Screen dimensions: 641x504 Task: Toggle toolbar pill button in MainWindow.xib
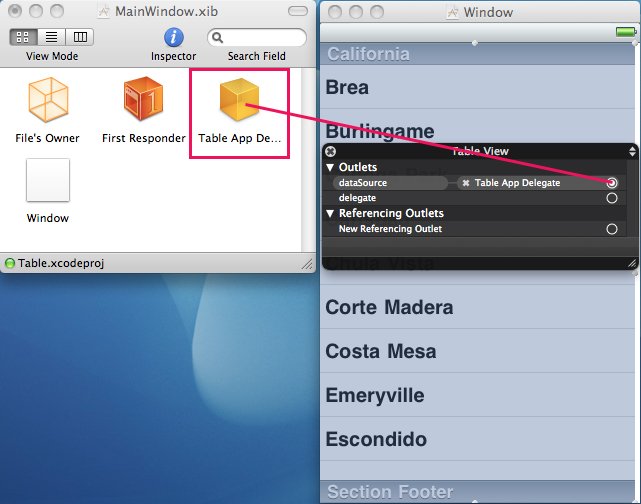tap(298, 11)
